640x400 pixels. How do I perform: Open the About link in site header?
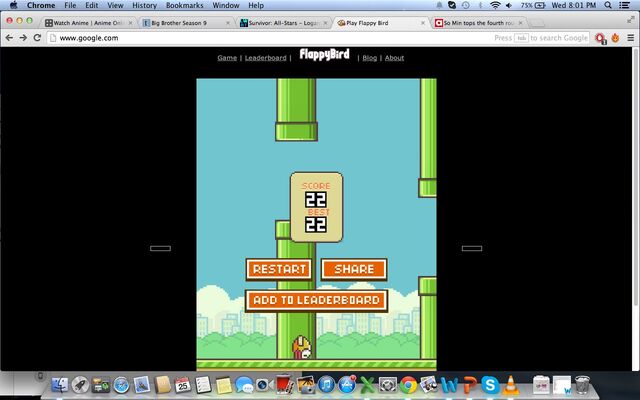pos(394,58)
